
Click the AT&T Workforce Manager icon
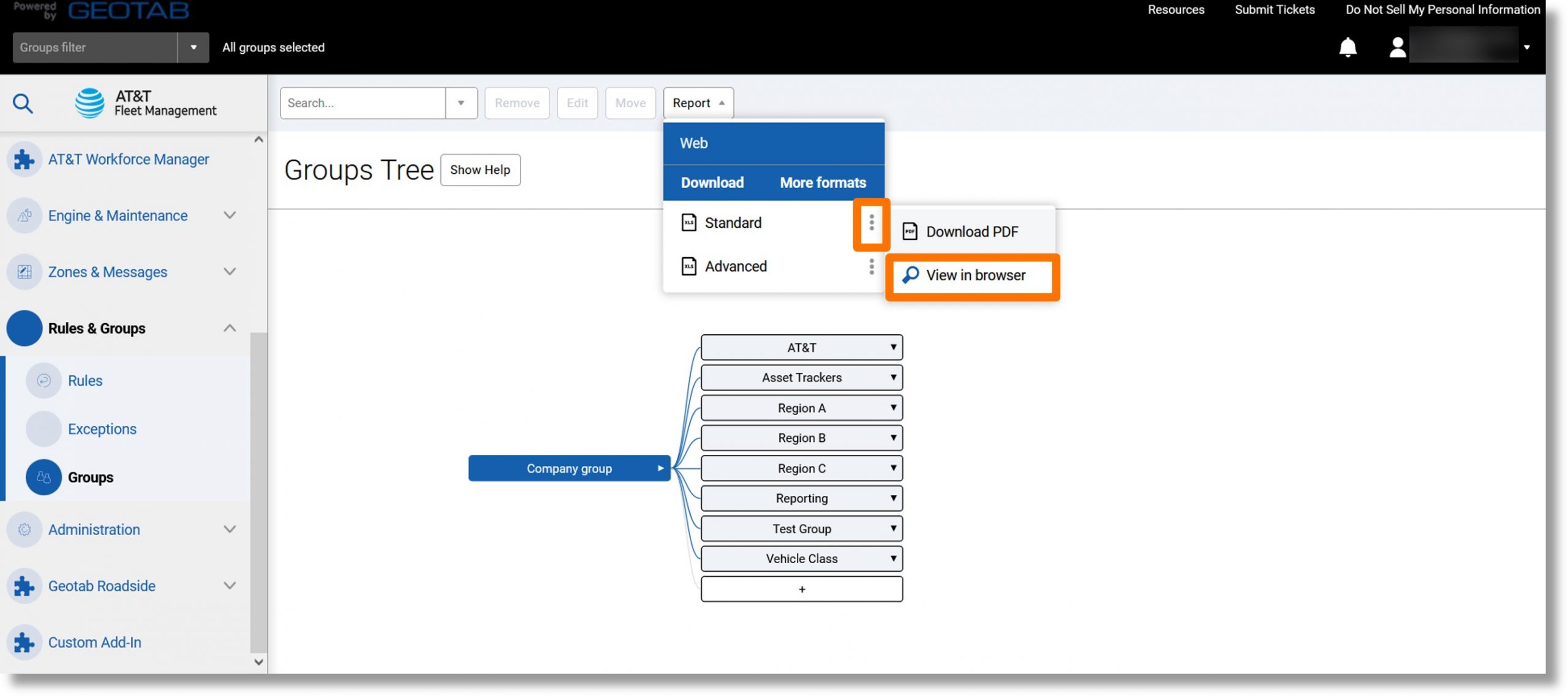24,158
